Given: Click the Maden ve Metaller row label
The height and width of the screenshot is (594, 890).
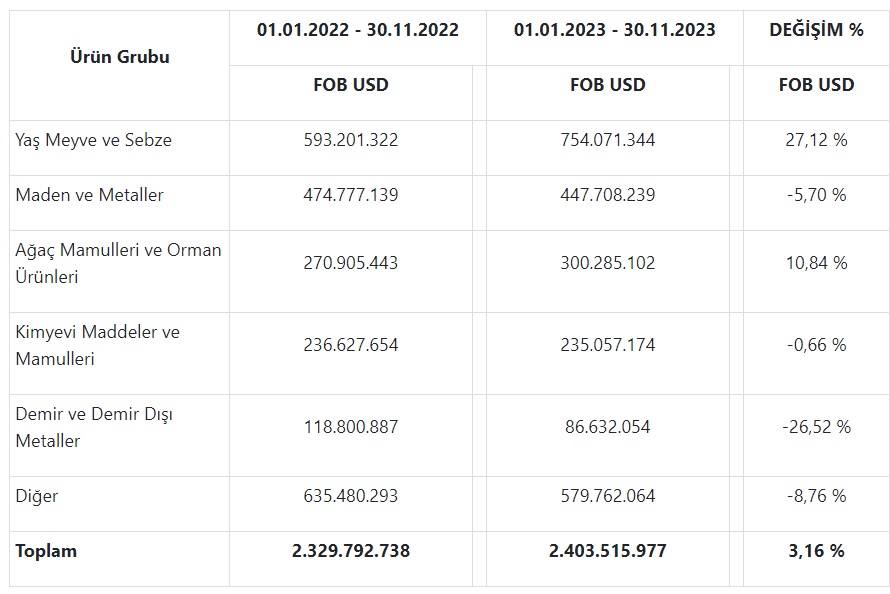Looking at the screenshot, I should [x=89, y=195].
